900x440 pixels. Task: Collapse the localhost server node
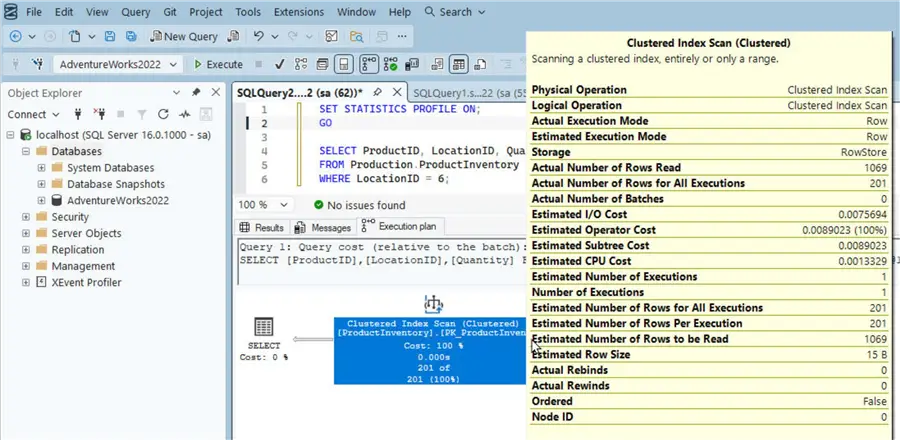tap(10, 135)
